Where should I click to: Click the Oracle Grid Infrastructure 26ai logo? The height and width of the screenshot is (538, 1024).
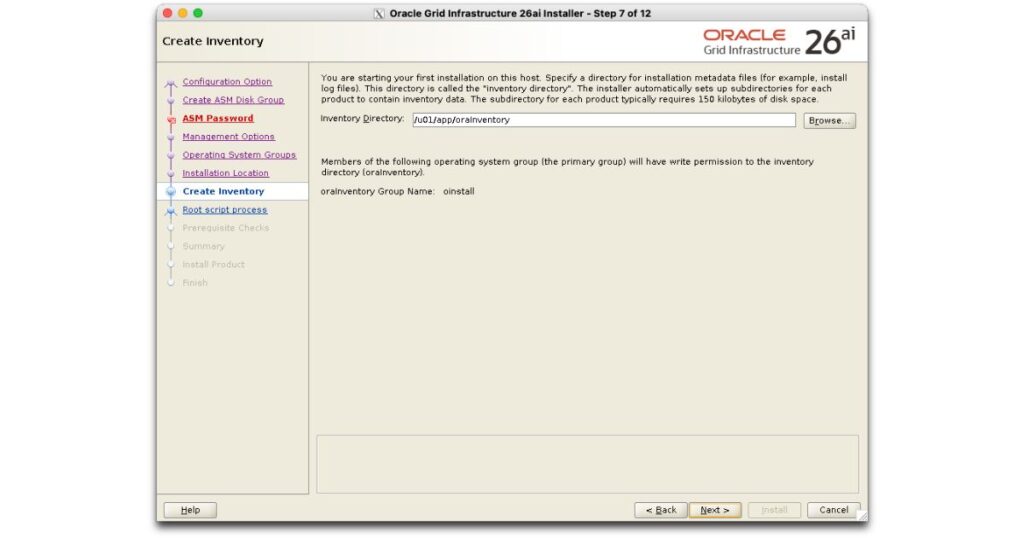779,41
